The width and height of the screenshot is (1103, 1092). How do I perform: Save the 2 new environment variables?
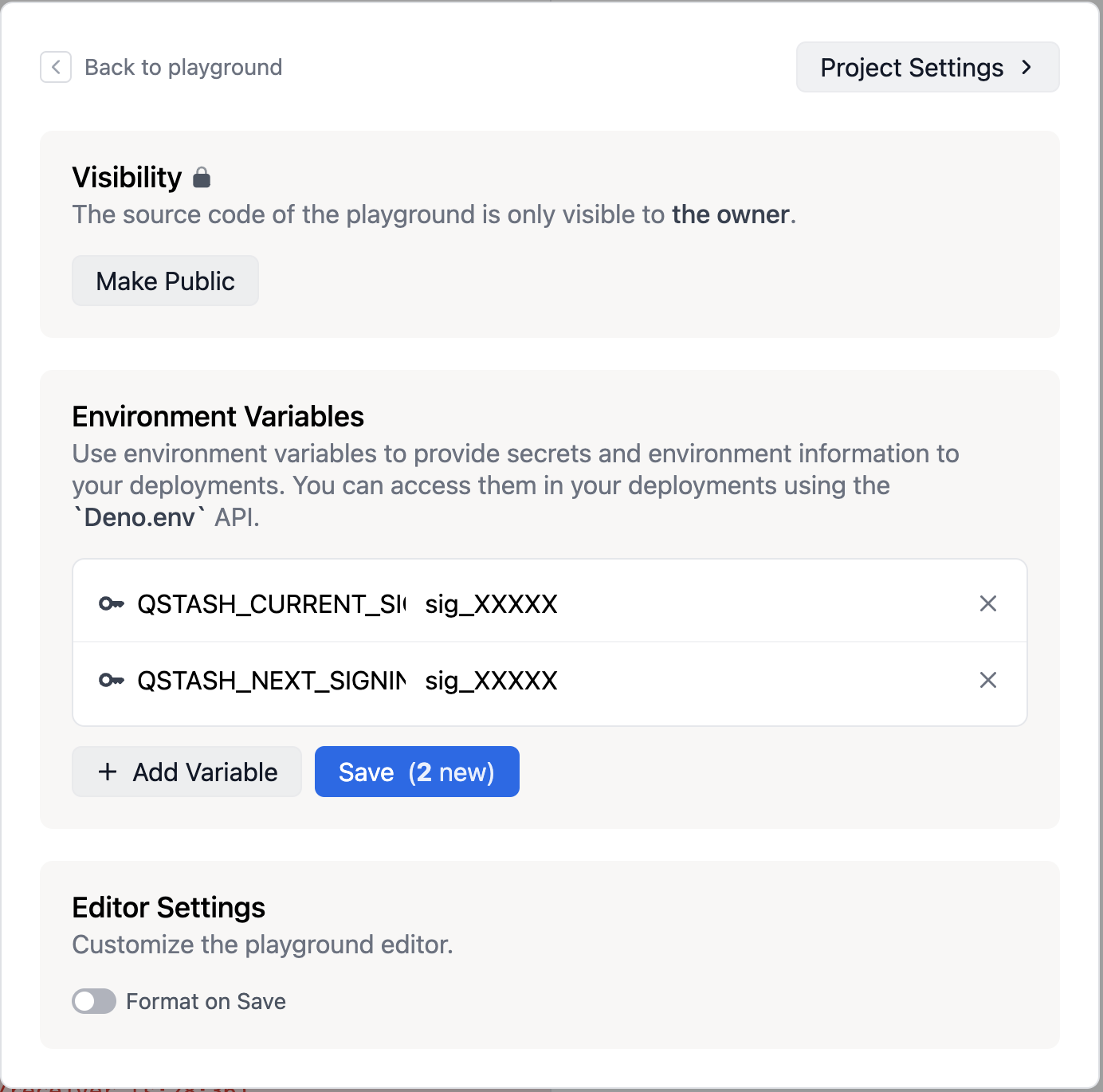[x=417, y=772]
